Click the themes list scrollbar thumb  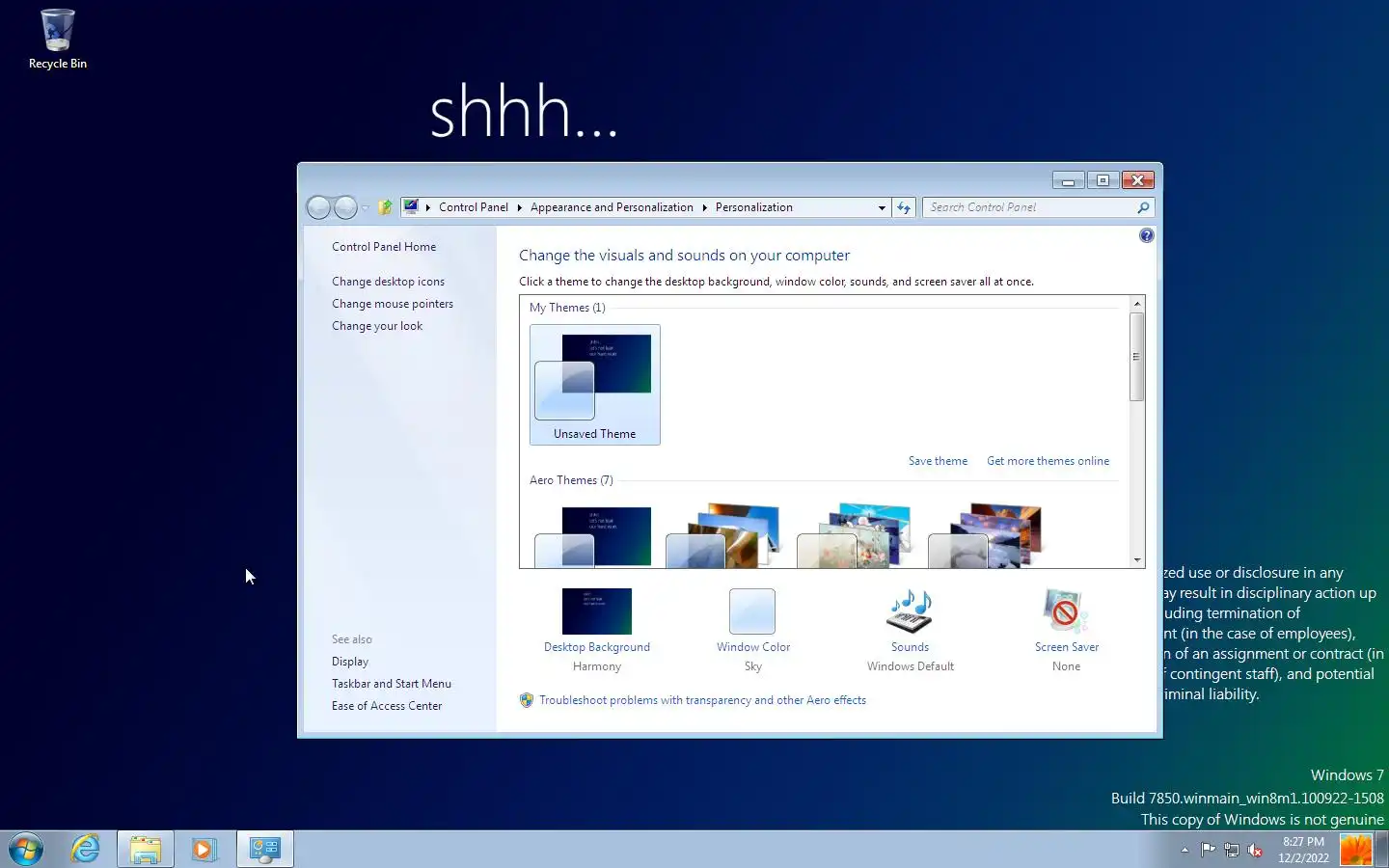coord(1137,357)
